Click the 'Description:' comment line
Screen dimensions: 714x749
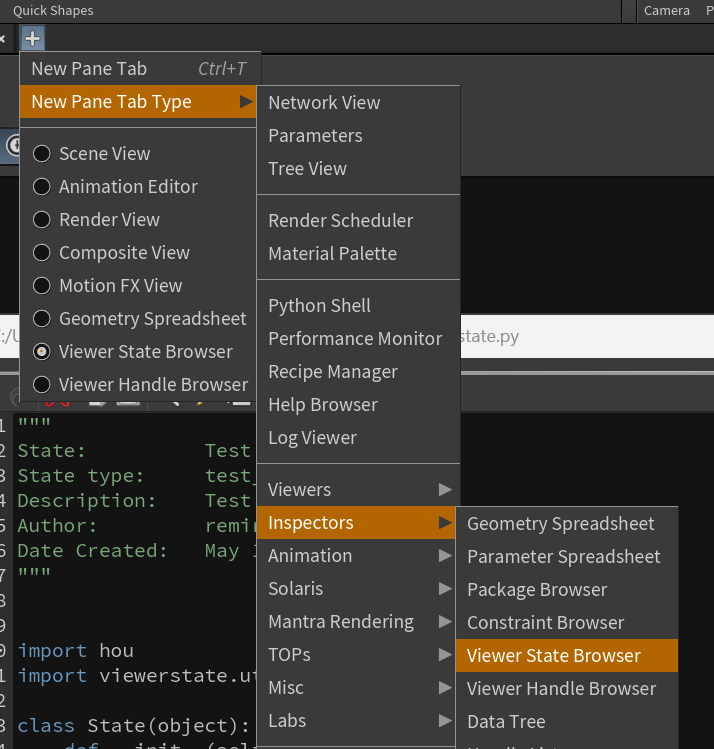87,501
